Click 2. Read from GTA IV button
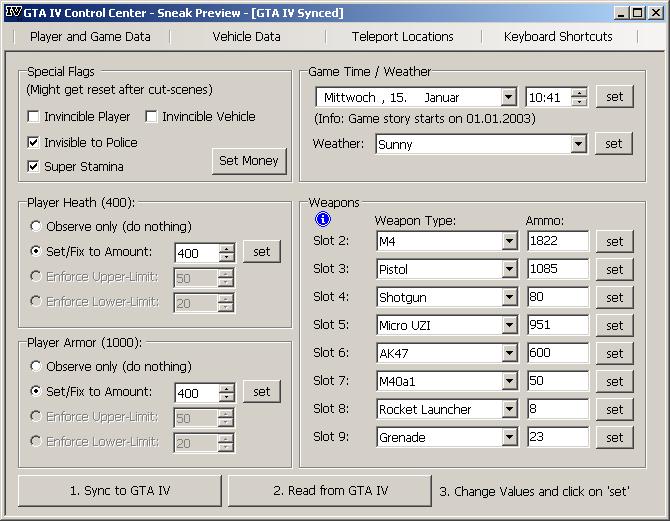This screenshot has width=670, height=521. (330, 490)
